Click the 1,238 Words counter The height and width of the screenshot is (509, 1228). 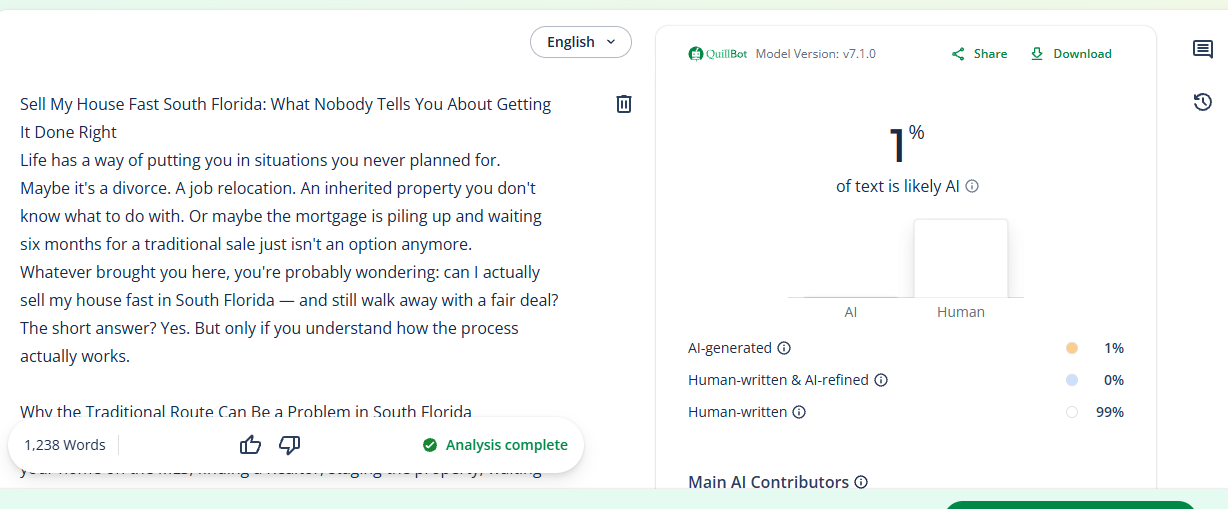(65, 445)
